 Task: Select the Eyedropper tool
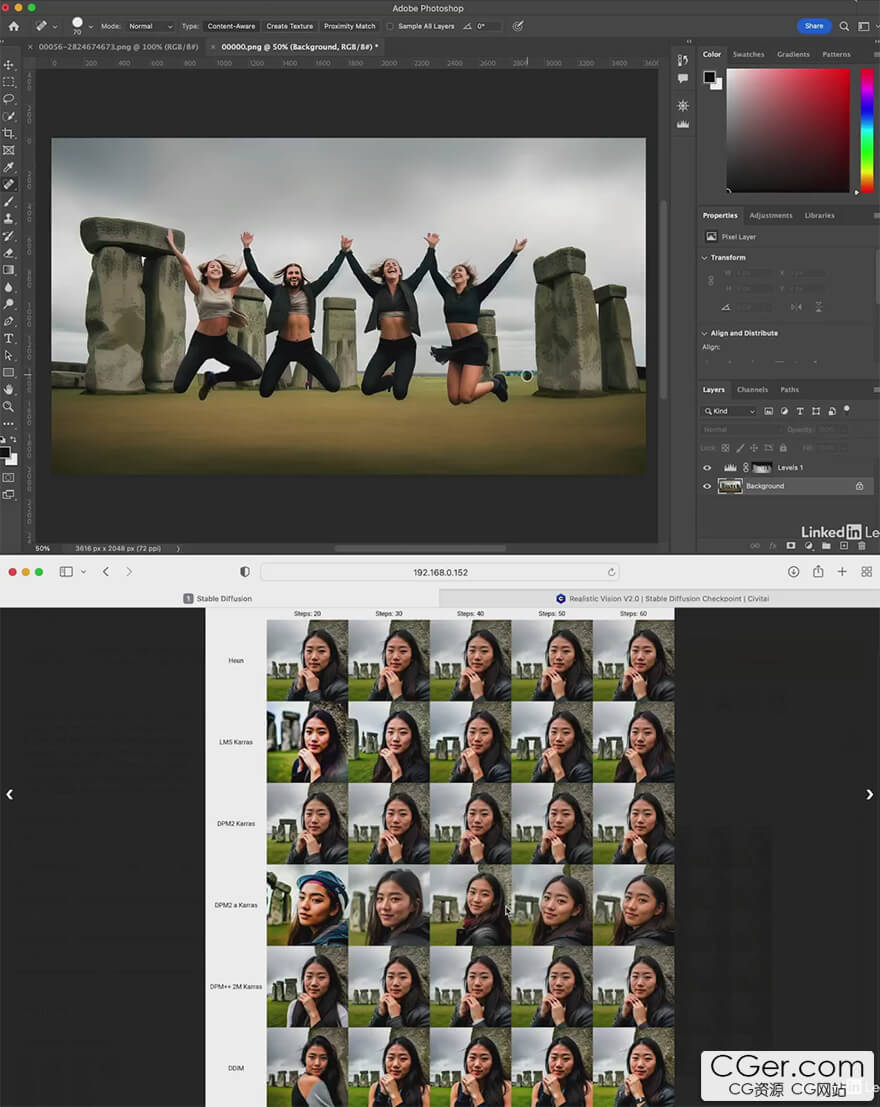[x=8, y=167]
